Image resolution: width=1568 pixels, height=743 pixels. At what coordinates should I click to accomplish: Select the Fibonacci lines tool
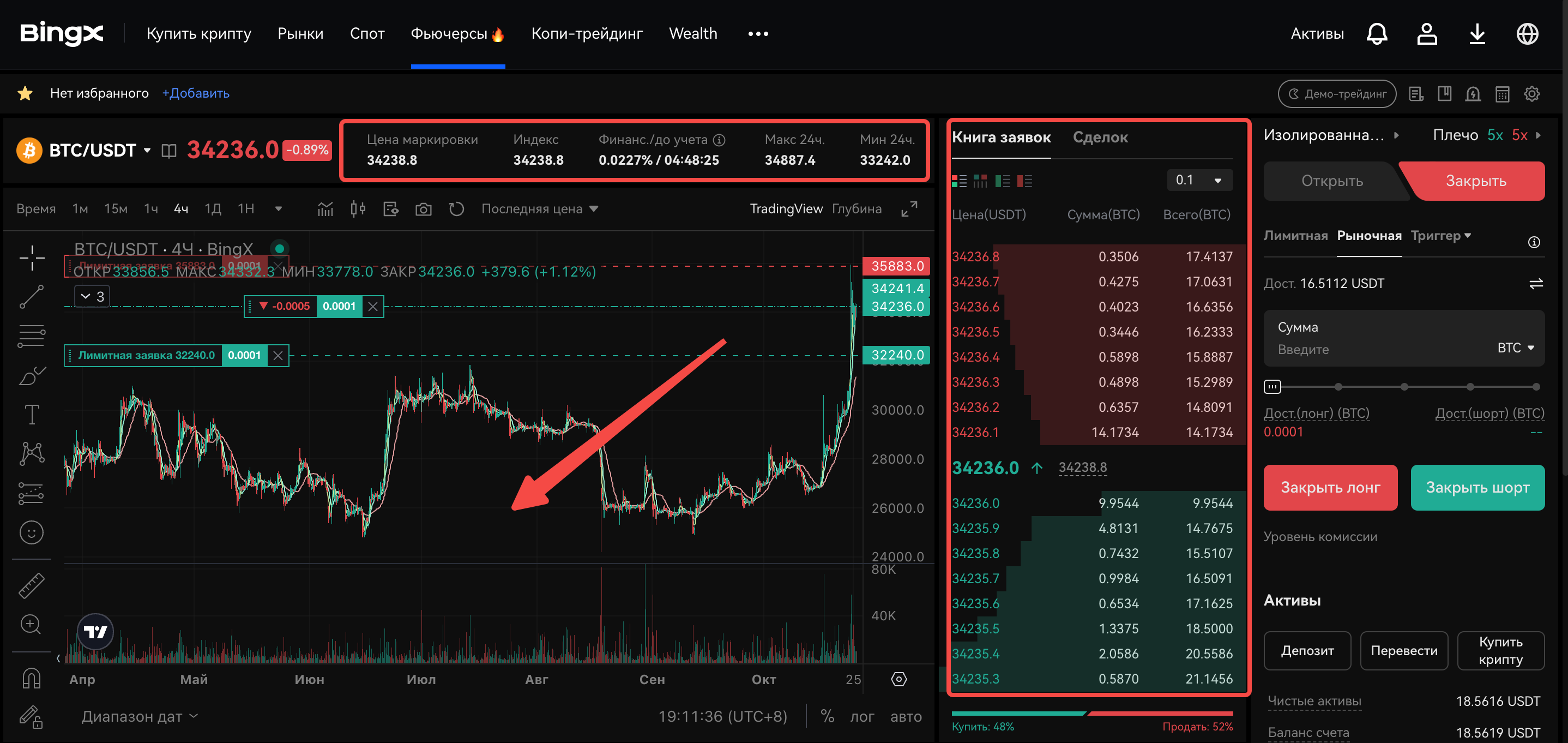[x=31, y=336]
